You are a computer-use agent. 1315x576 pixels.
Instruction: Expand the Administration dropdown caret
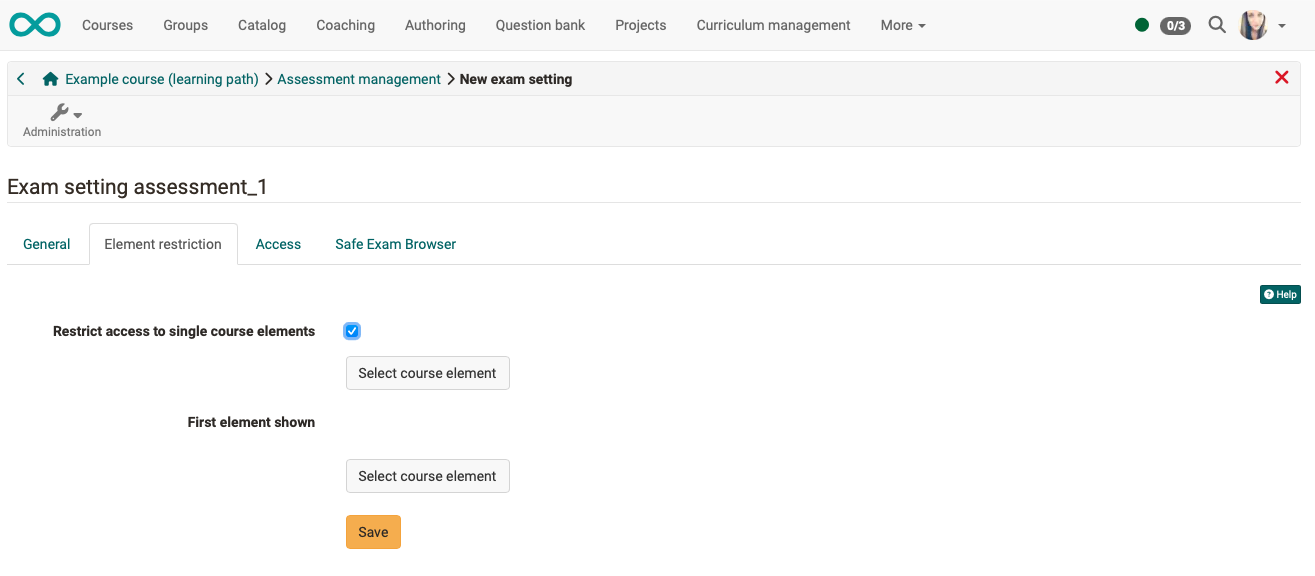(x=78, y=112)
